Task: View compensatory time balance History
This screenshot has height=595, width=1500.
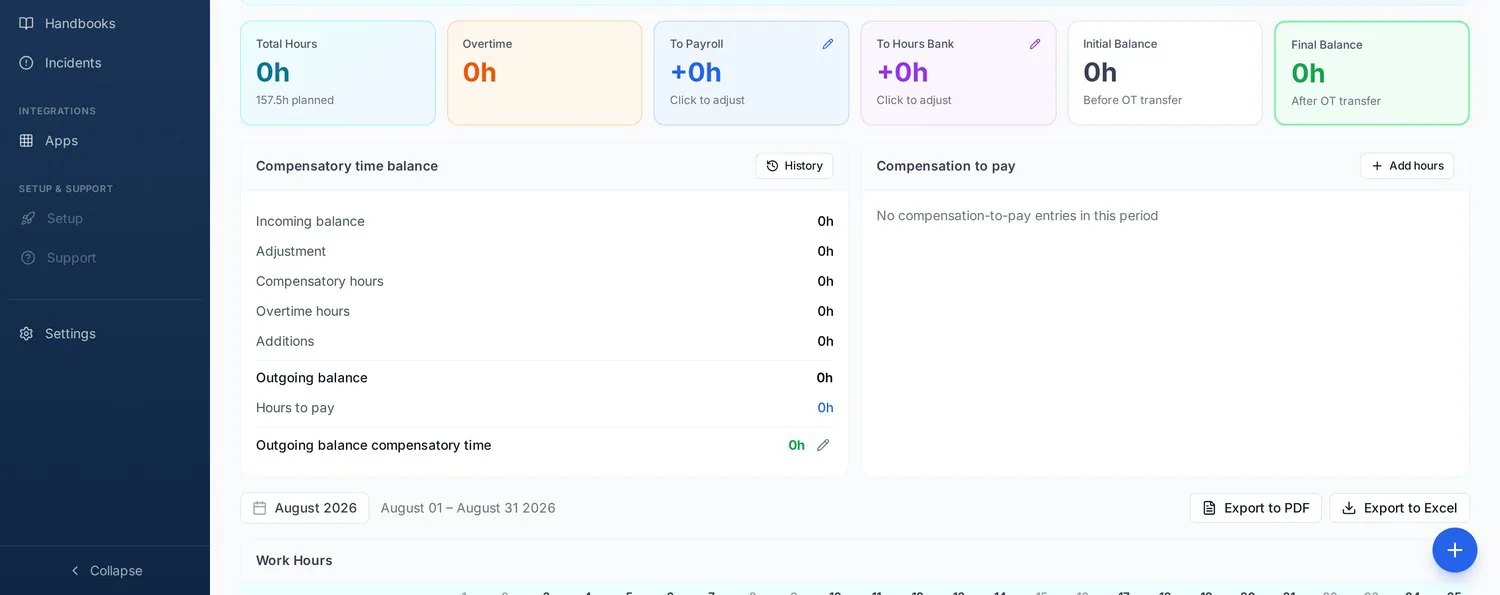Action: coord(794,166)
